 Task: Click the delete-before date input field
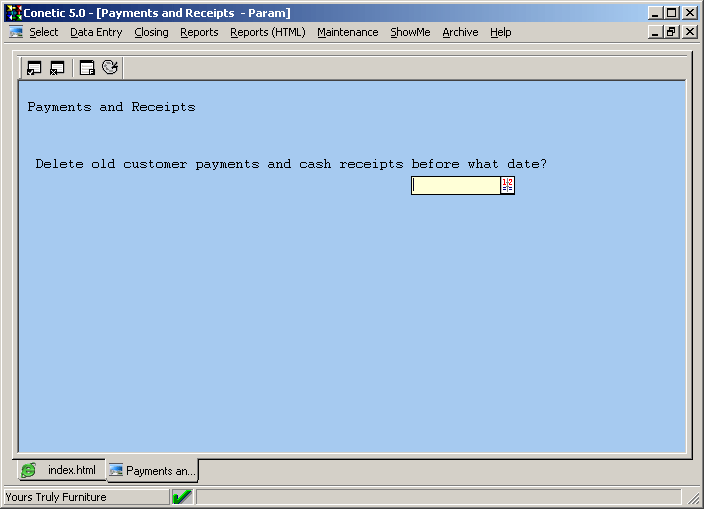point(455,185)
